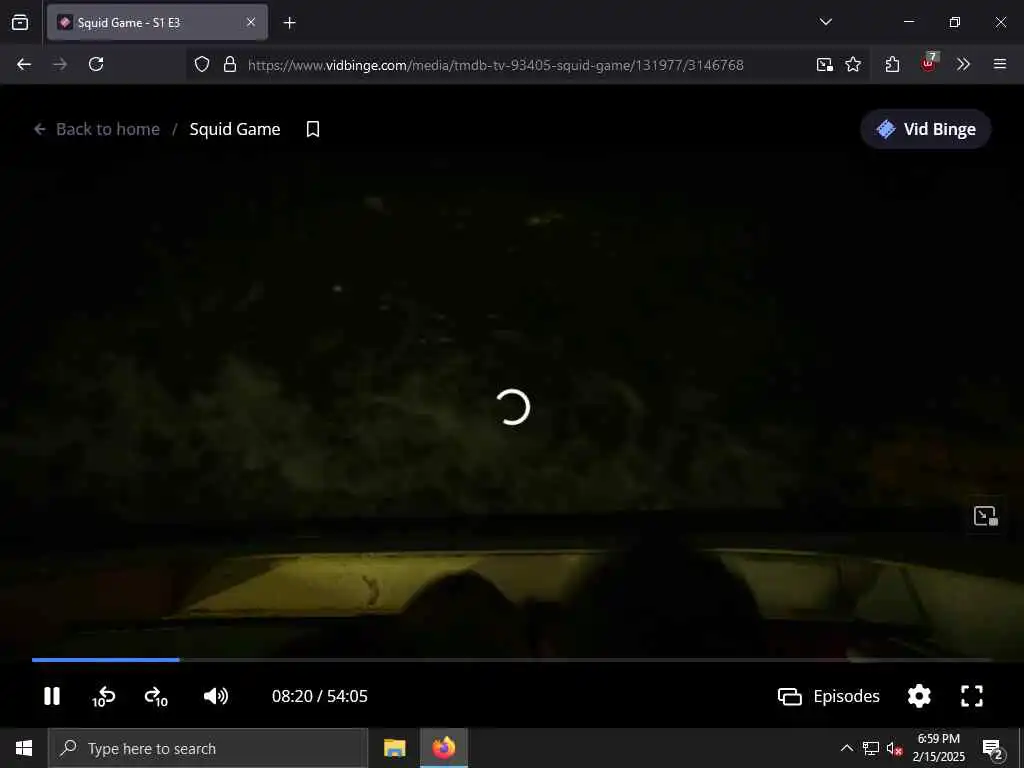Image resolution: width=1024 pixels, height=768 pixels.
Task: Click the video progress bar
Action: pyautogui.click(x=512, y=660)
